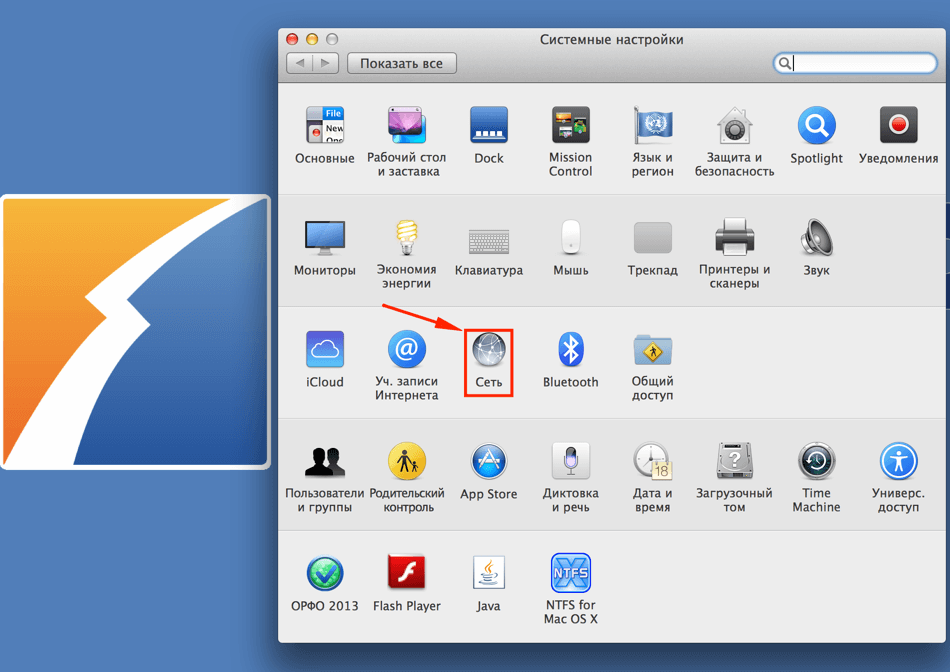Open the Mission Control pane
Screen dimensions: 950x672
(570, 127)
